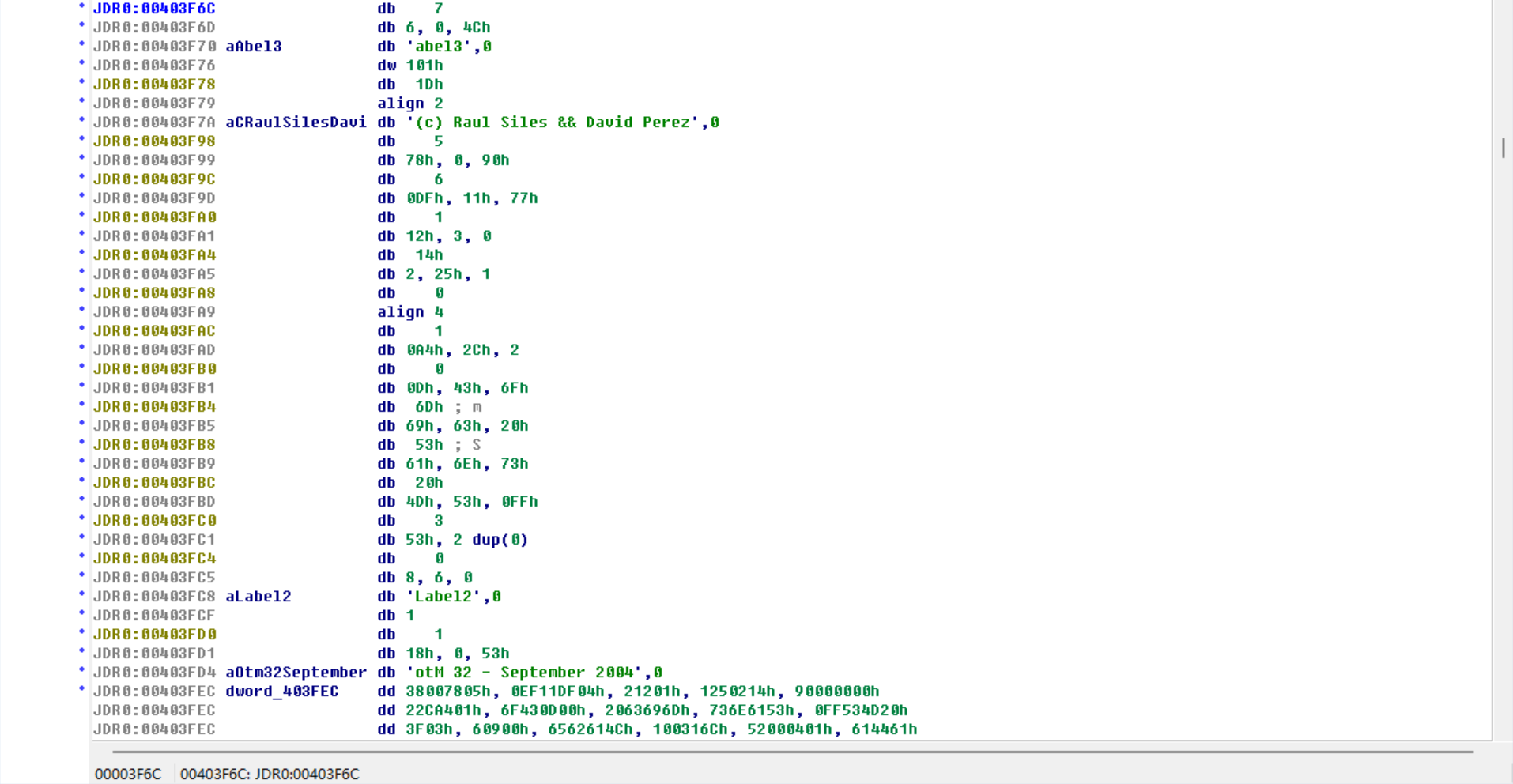Click breakpoint dot beside address 00403F6C
1513x784 pixels.
click(x=81, y=6)
